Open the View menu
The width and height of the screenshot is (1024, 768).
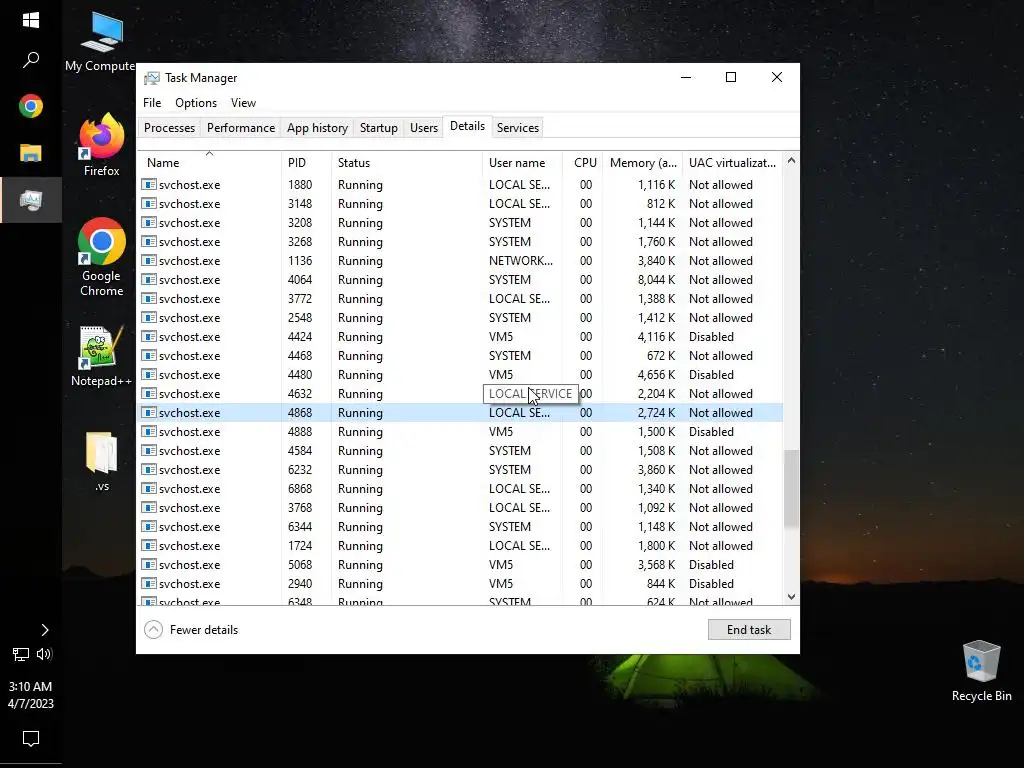click(243, 103)
